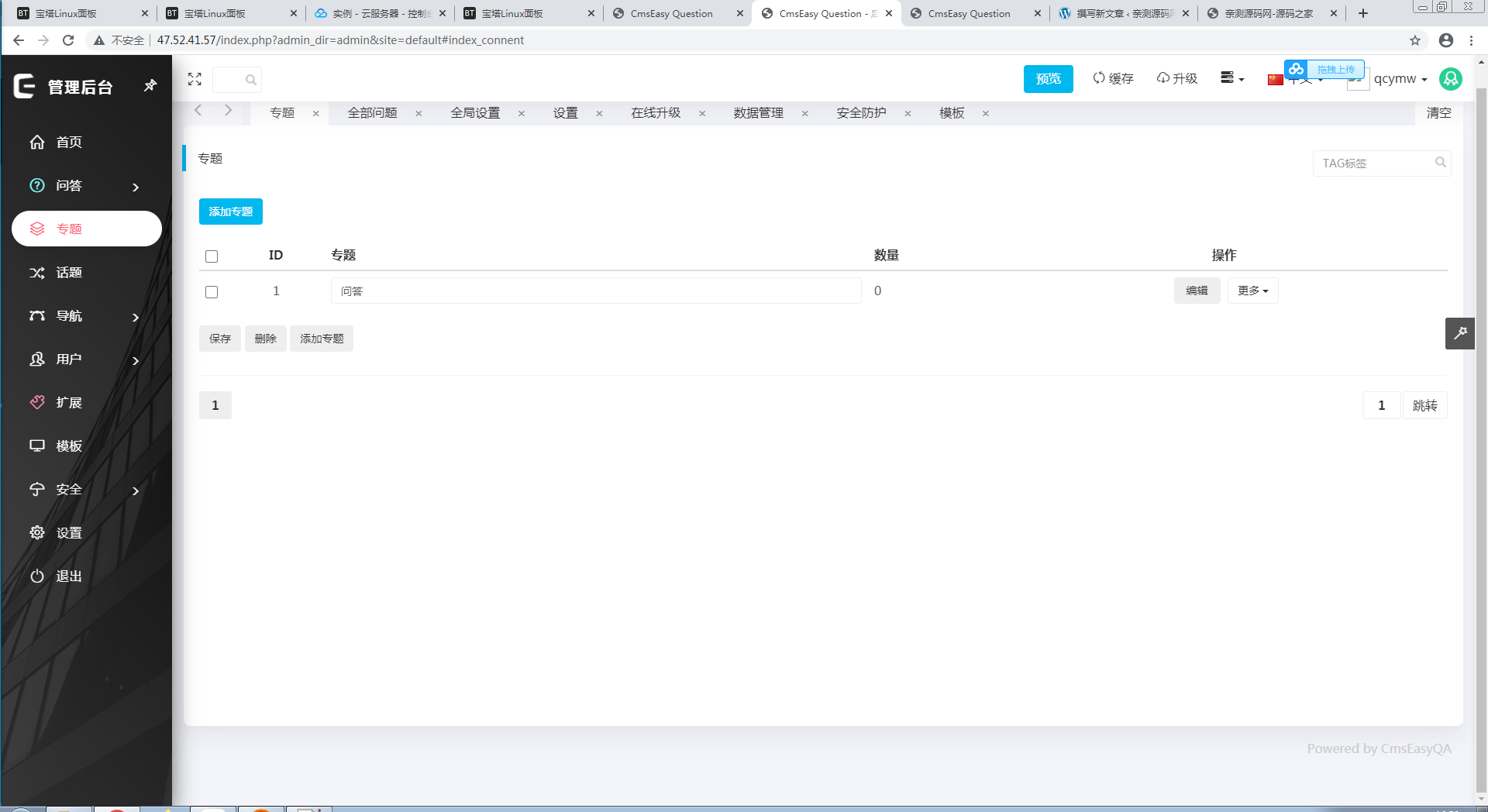Click the green user avatar icon
The image size is (1488, 812).
point(1451,78)
